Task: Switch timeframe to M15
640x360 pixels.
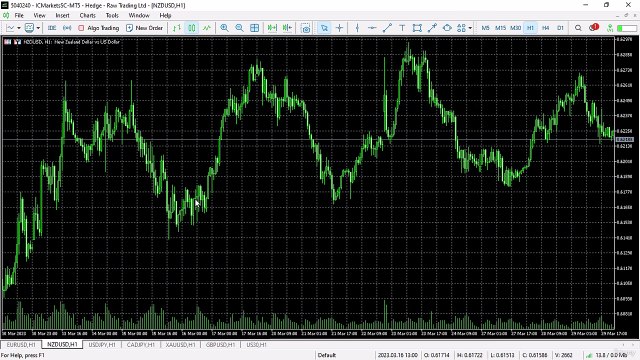Action: pos(500,28)
